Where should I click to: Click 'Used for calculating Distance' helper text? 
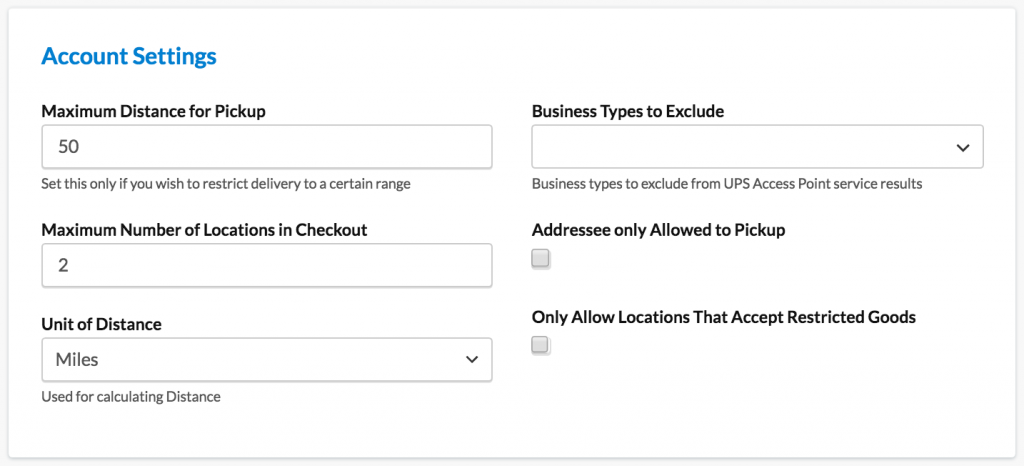pyautogui.click(x=131, y=397)
